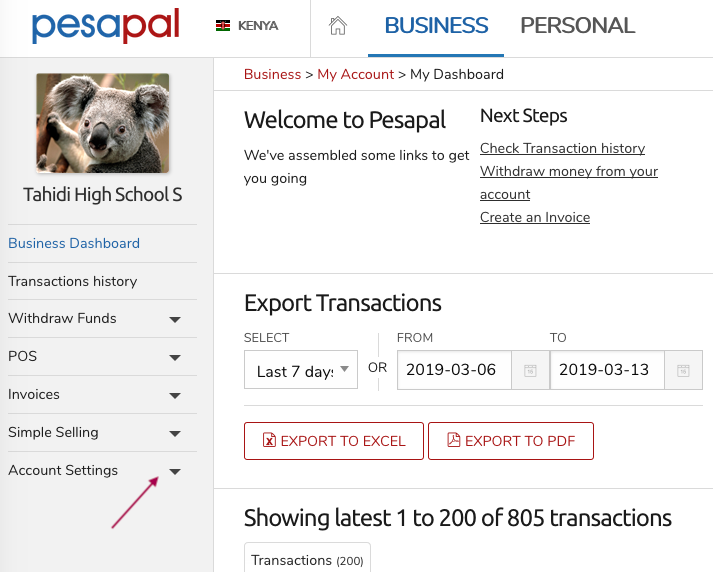Open the Check Transaction history link
Viewport: 713px width, 572px height.
click(x=562, y=148)
